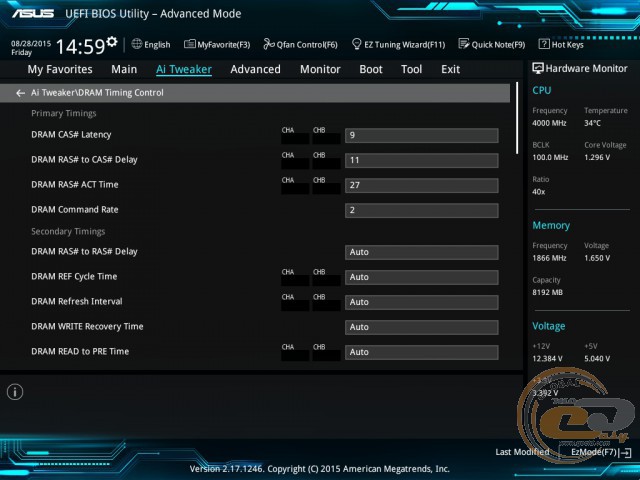Click the CPU temperature 34°C value
Image resolution: width=640 pixels, height=480 pixels.
pyautogui.click(x=592, y=123)
